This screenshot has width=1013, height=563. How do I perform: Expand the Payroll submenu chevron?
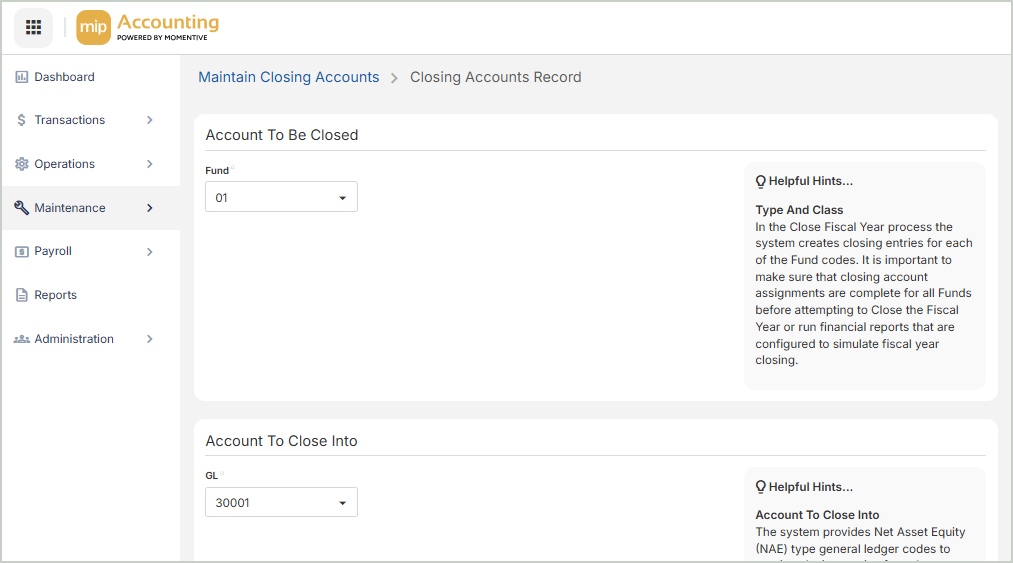[x=150, y=252]
